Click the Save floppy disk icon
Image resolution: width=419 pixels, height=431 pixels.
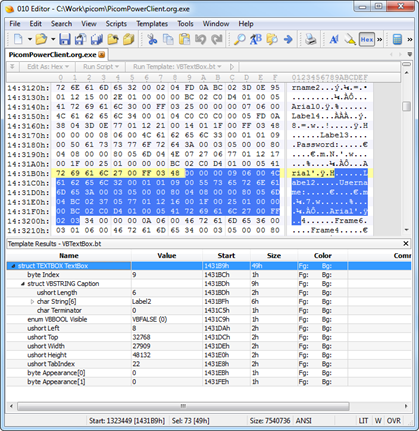pos(65,39)
